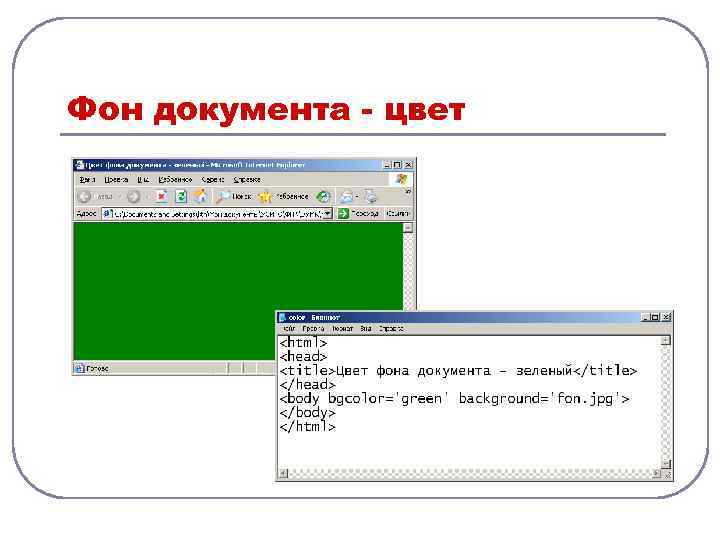Click the <html> line in Notepad
720x540 pixels.
(x=303, y=343)
